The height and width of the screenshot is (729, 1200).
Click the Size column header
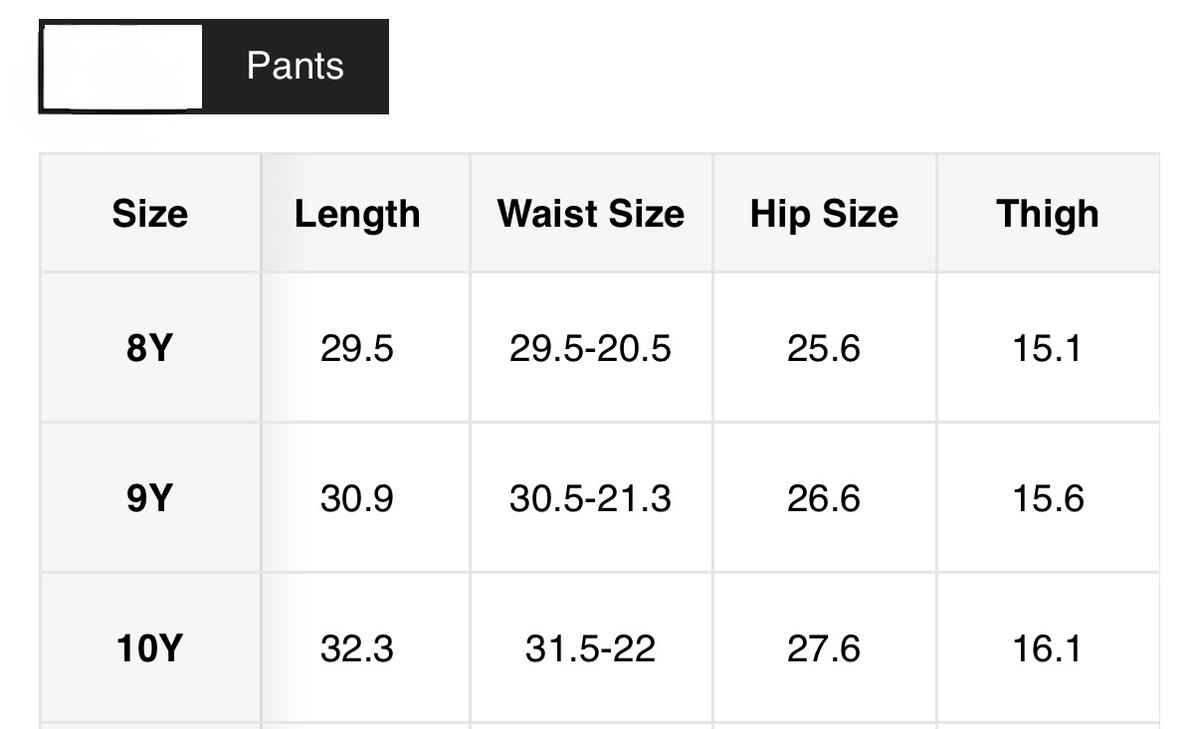coord(150,214)
